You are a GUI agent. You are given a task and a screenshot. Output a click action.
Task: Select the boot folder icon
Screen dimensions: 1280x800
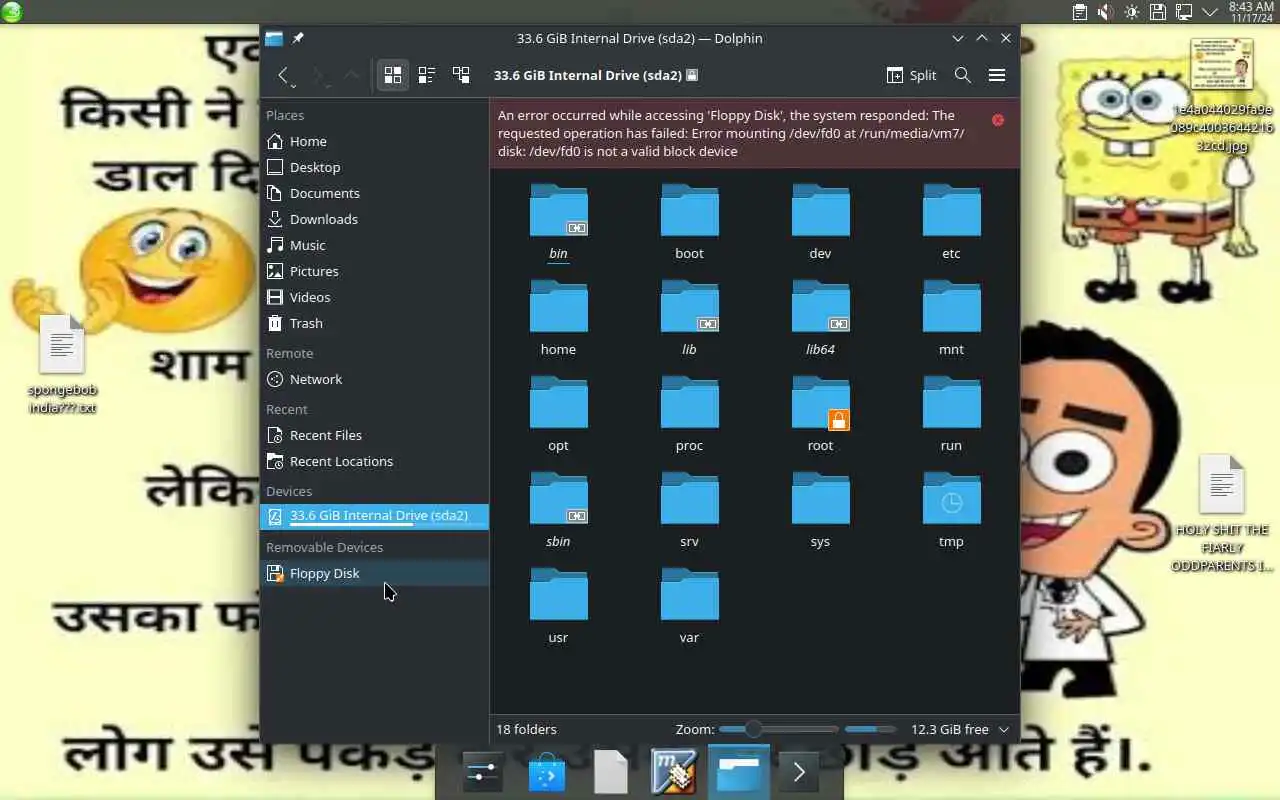pos(689,211)
